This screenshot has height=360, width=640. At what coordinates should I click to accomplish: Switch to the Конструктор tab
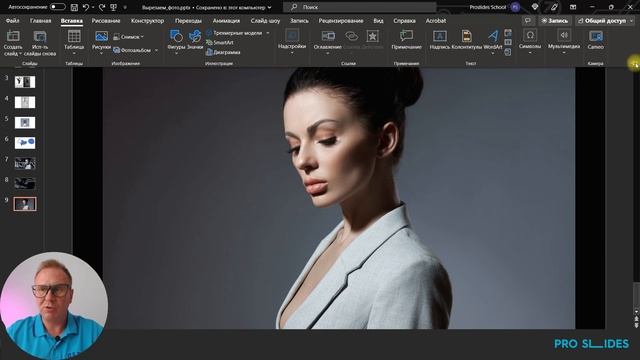pos(147,21)
